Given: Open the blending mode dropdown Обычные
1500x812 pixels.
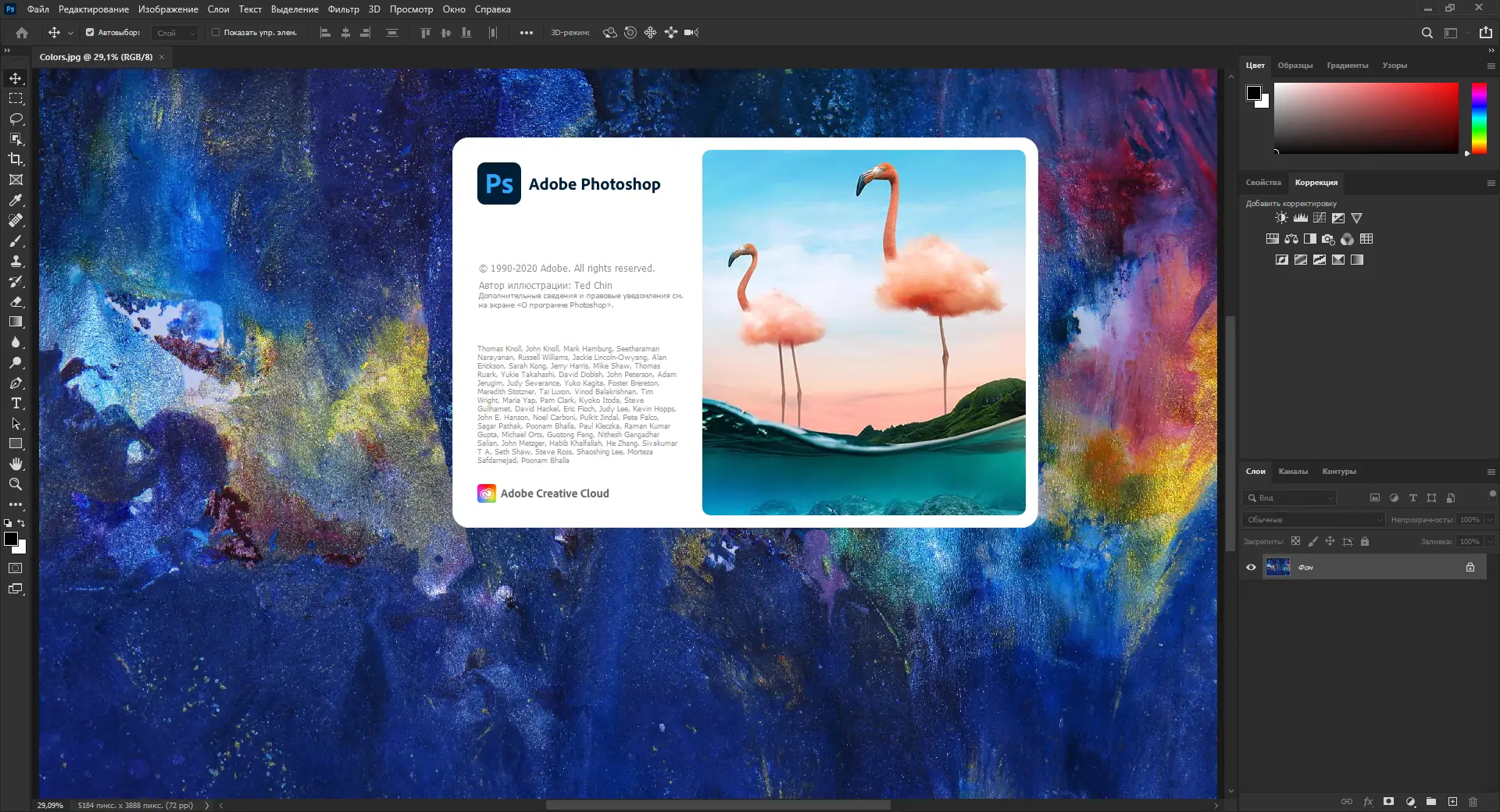Looking at the screenshot, I should [1312, 519].
